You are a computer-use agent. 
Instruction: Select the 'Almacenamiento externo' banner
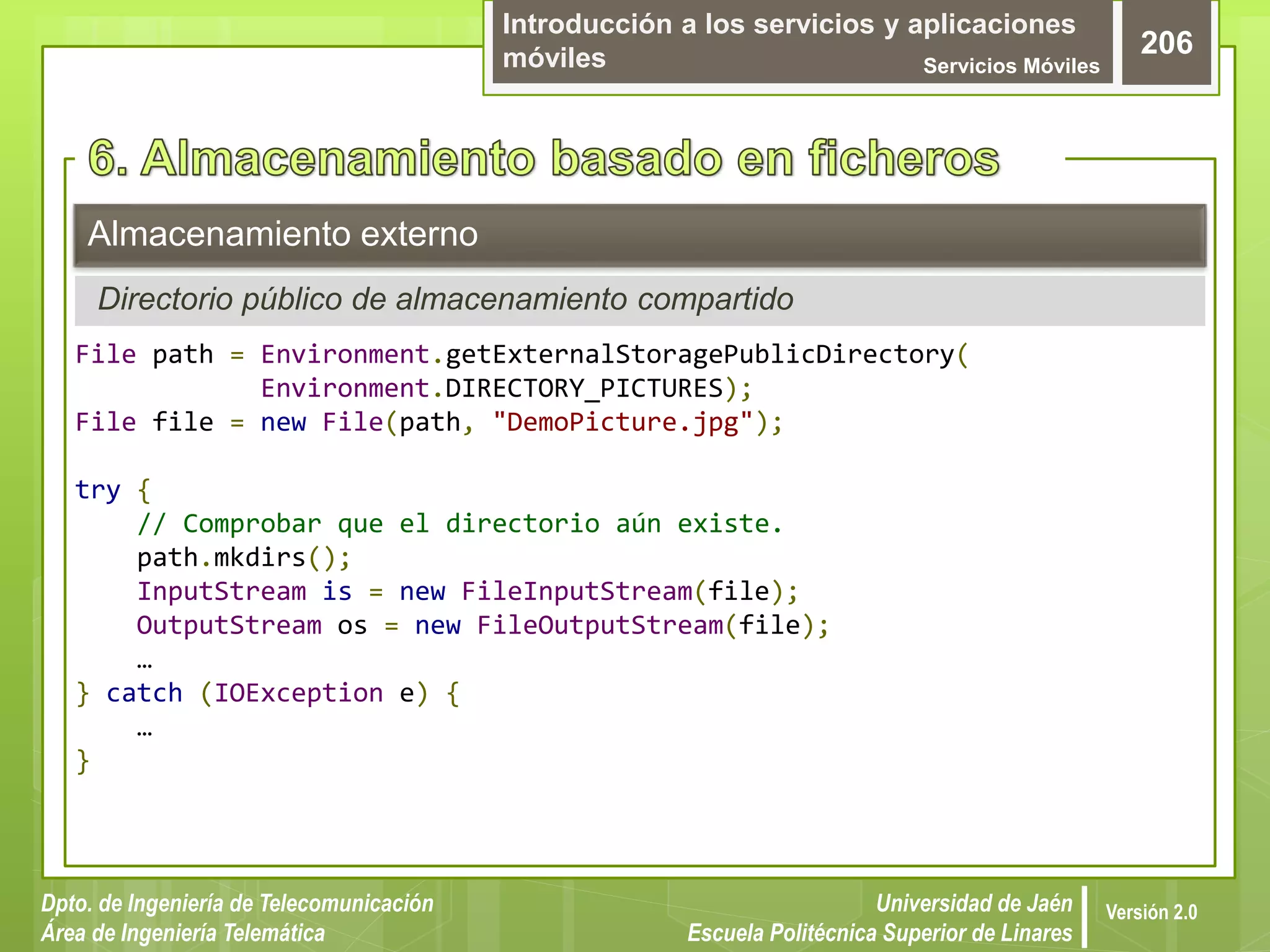click(x=640, y=235)
